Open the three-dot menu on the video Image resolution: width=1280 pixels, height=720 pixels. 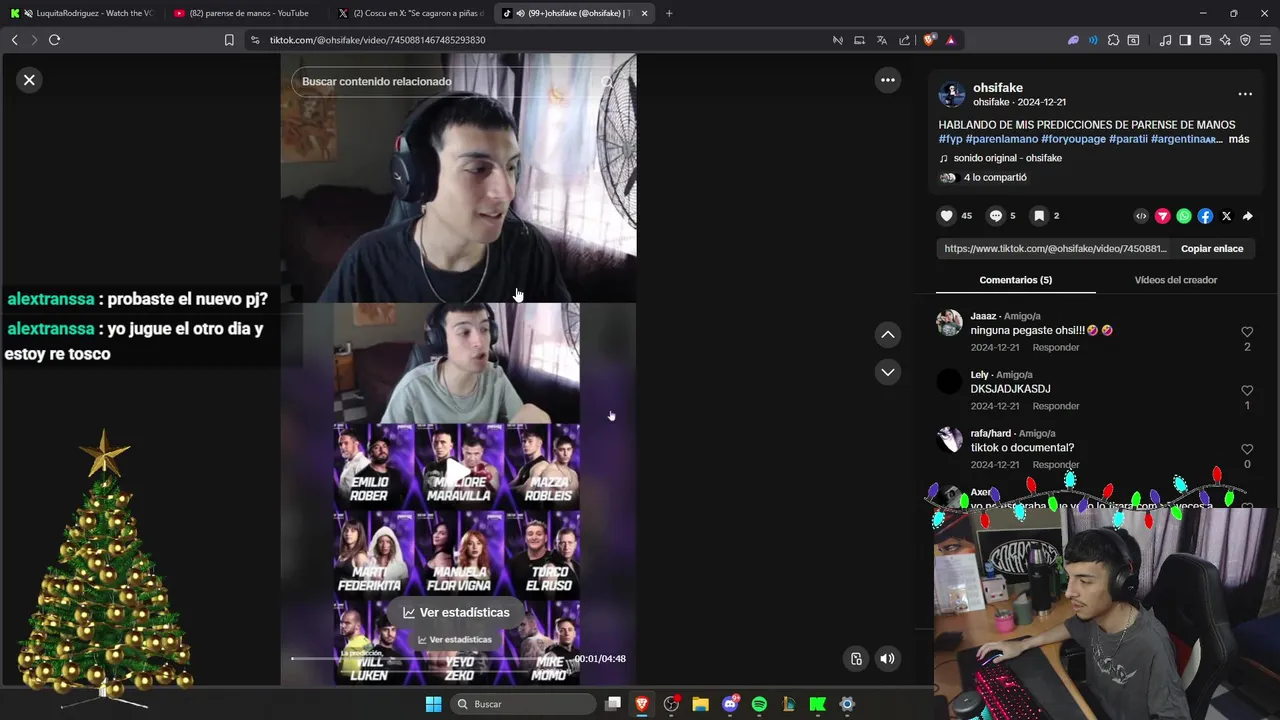click(887, 80)
